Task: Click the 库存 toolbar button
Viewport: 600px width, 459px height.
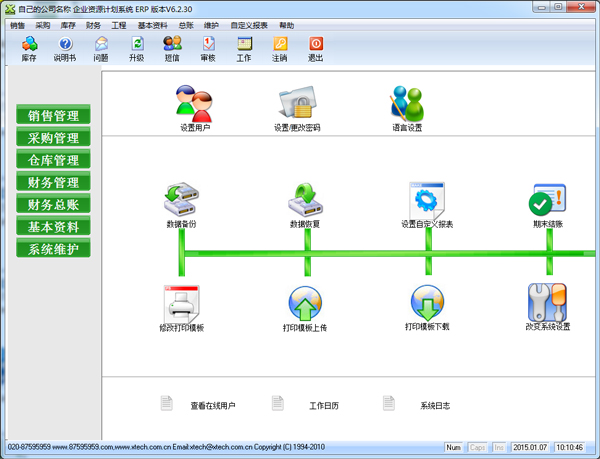Action: (29, 48)
